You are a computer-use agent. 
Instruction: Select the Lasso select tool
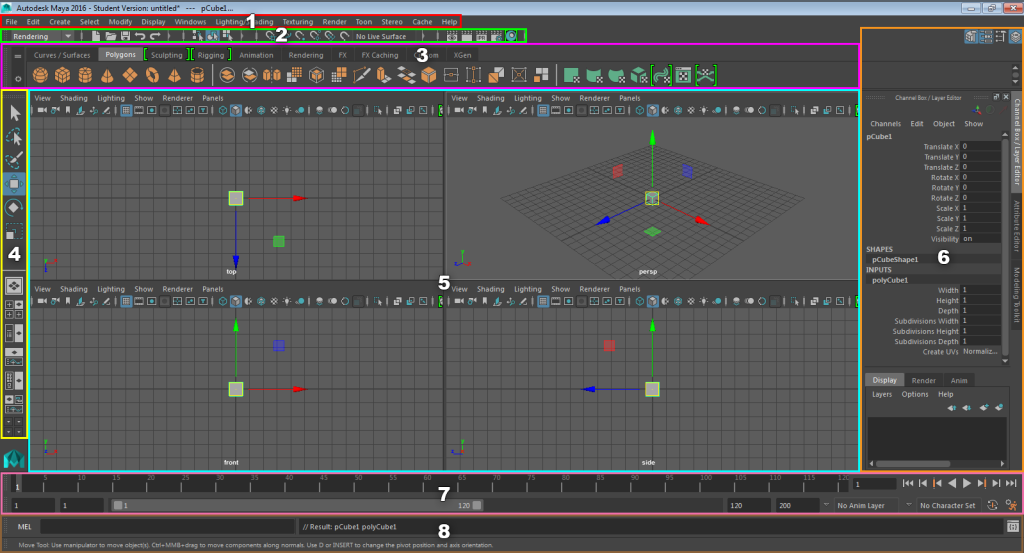pyautogui.click(x=14, y=137)
